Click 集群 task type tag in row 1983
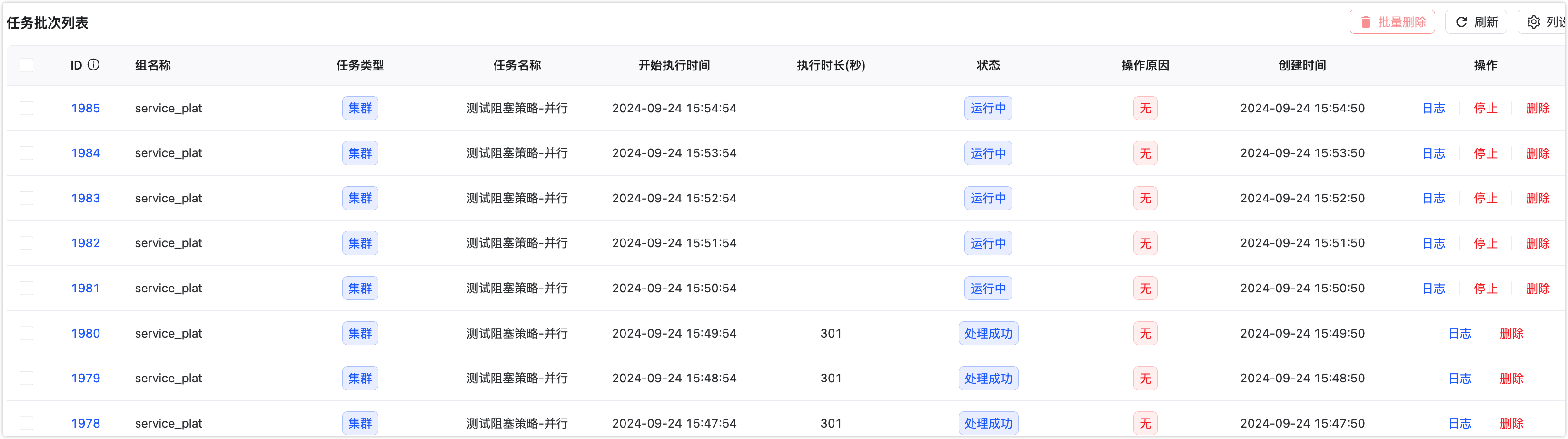The image size is (1568, 439). click(x=360, y=198)
